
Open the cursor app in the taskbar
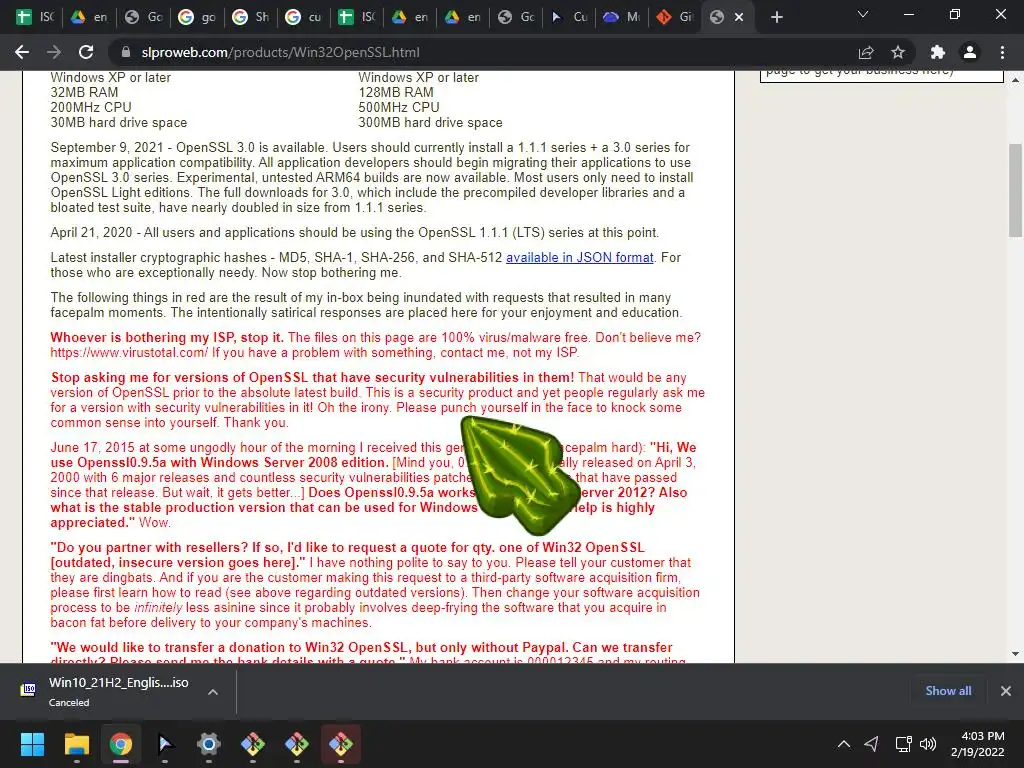(x=165, y=744)
